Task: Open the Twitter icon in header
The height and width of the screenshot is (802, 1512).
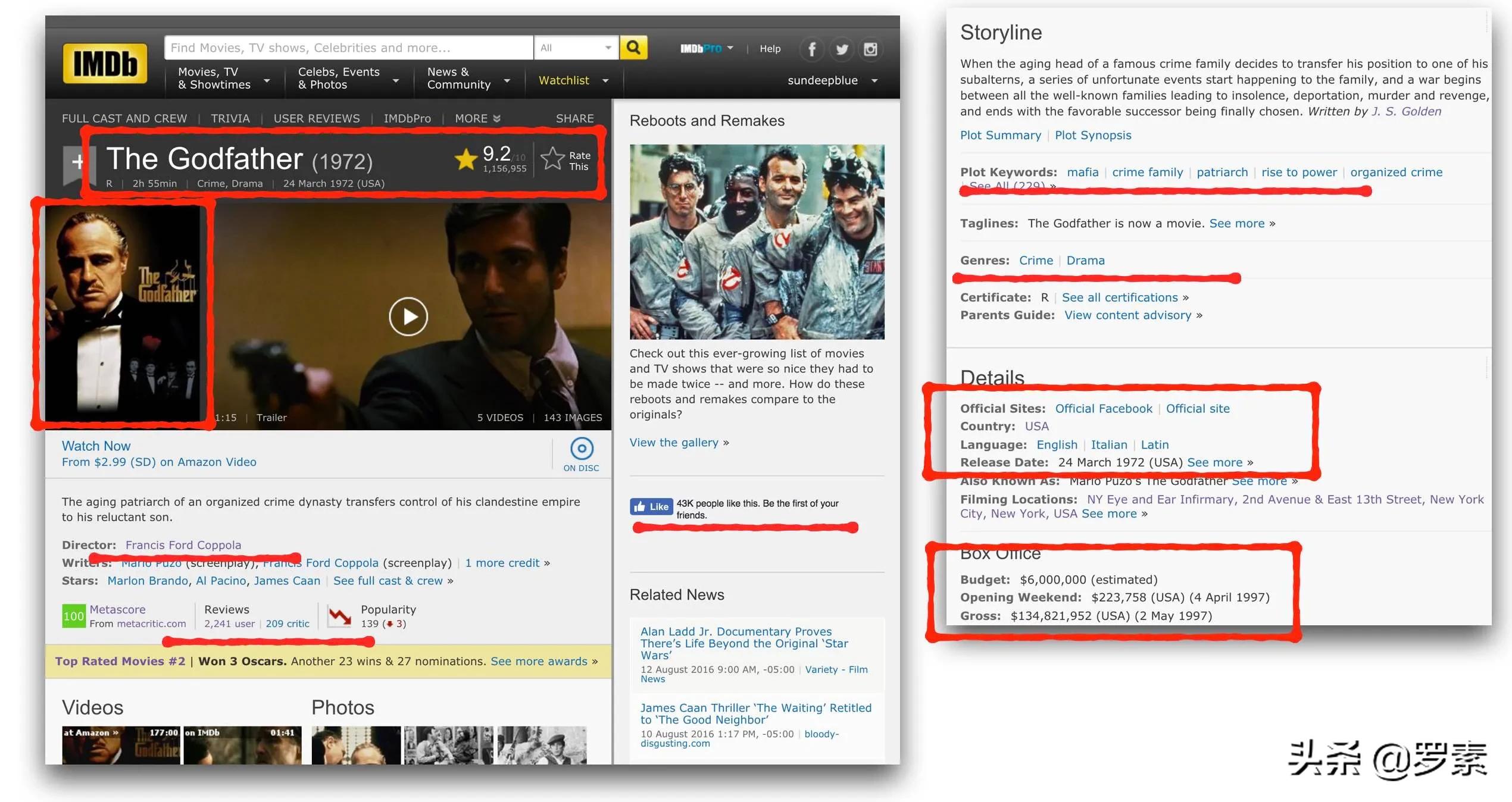Action: pyautogui.click(x=841, y=49)
